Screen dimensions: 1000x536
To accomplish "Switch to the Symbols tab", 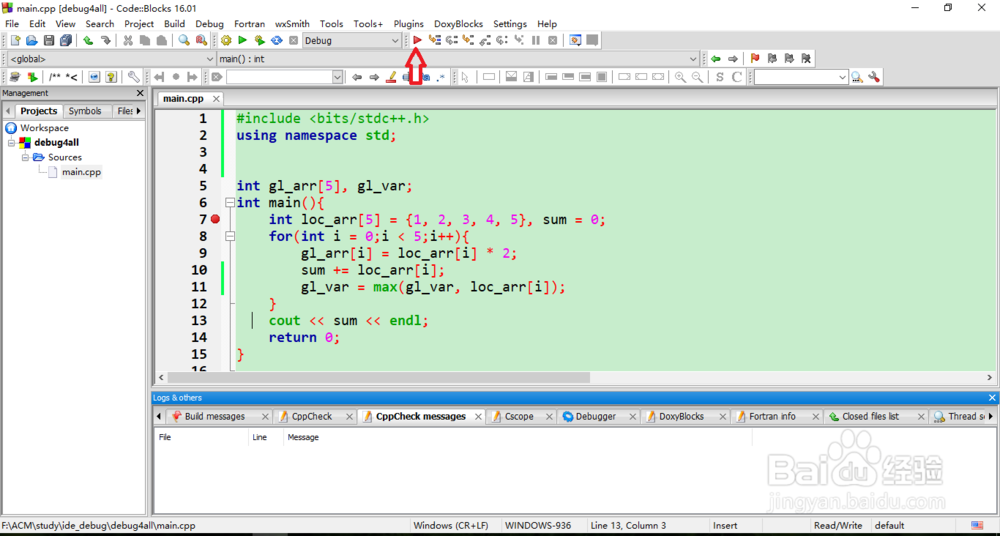I will point(85,111).
